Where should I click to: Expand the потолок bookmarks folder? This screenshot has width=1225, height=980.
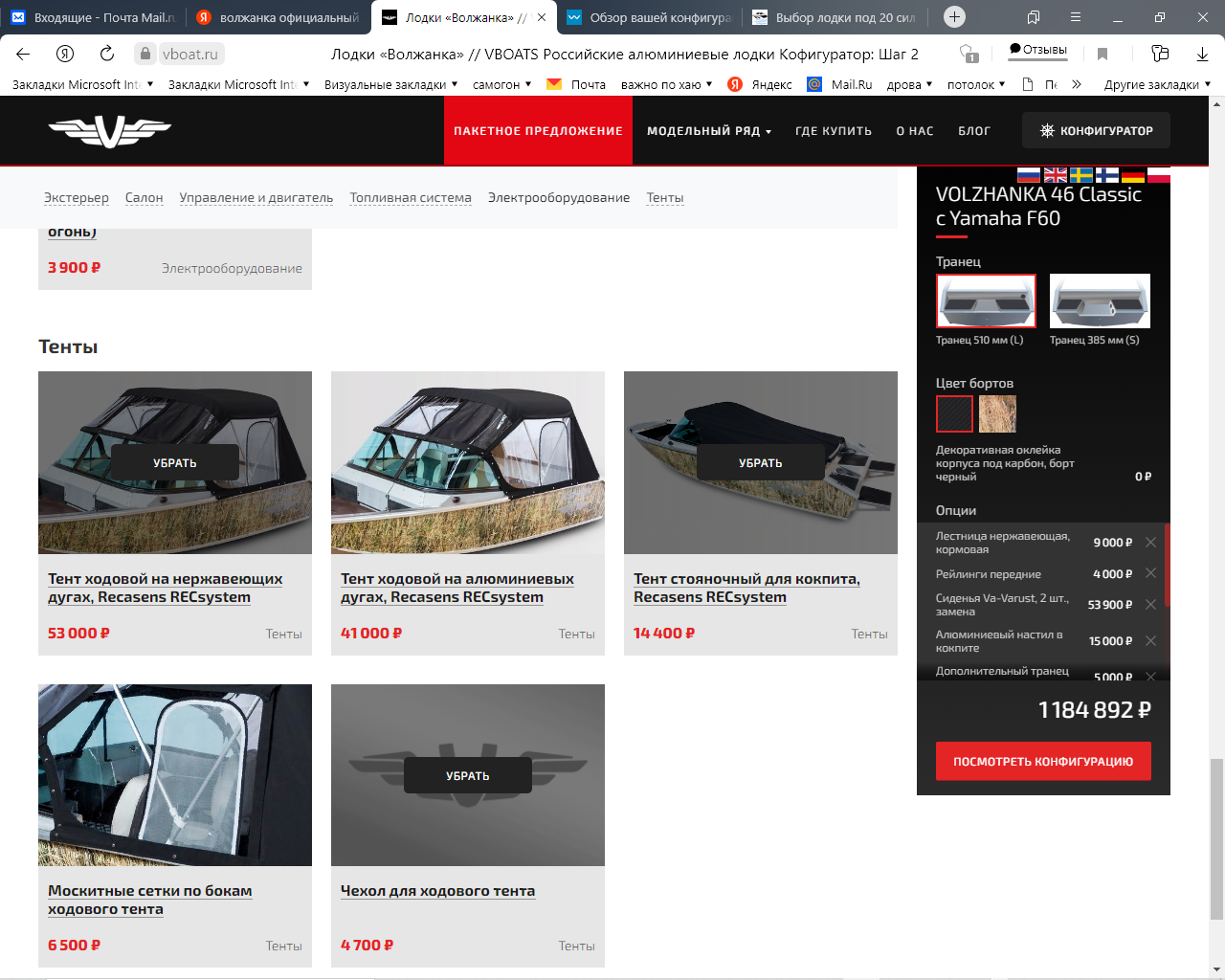[976, 84]
